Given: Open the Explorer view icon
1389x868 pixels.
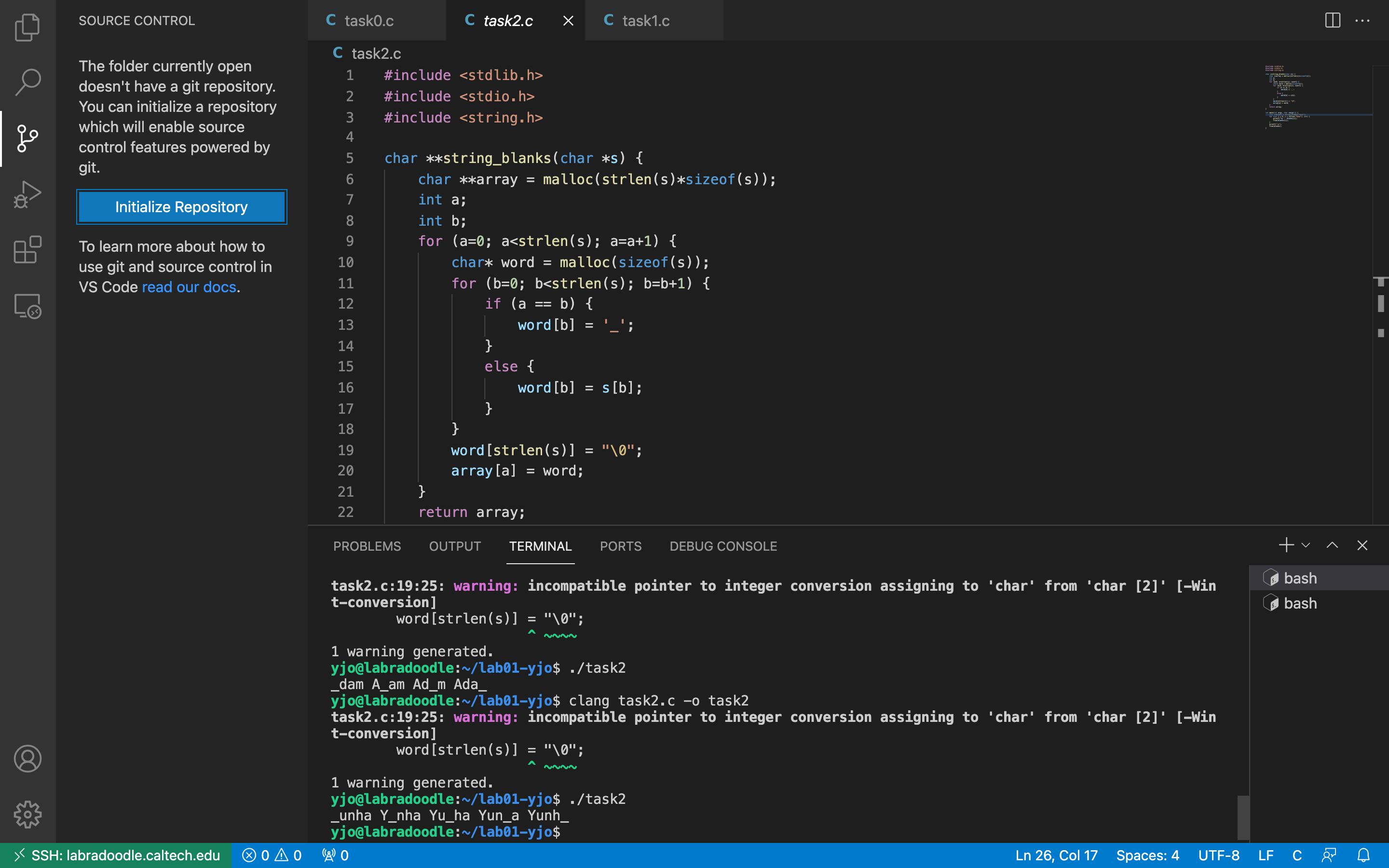Looking at the screenshot, I should (27, 27).
